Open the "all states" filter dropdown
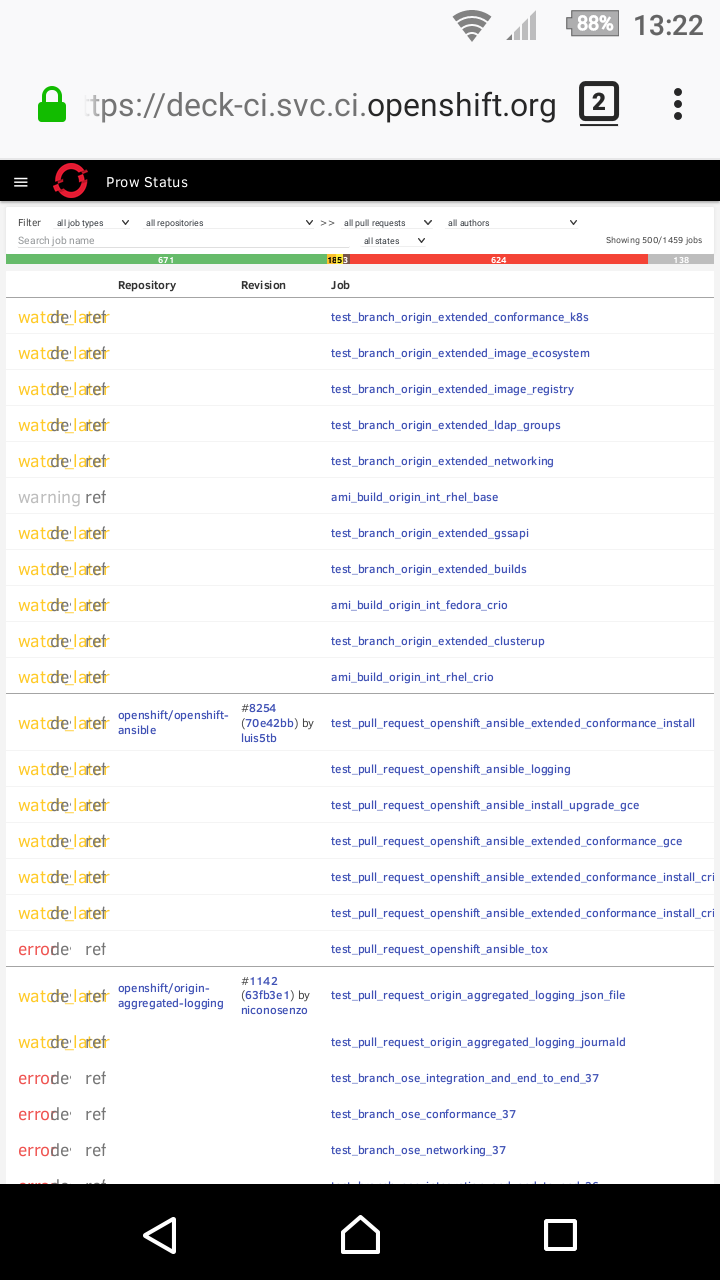This screenshot has width=720, height=1280. (395, 241)
